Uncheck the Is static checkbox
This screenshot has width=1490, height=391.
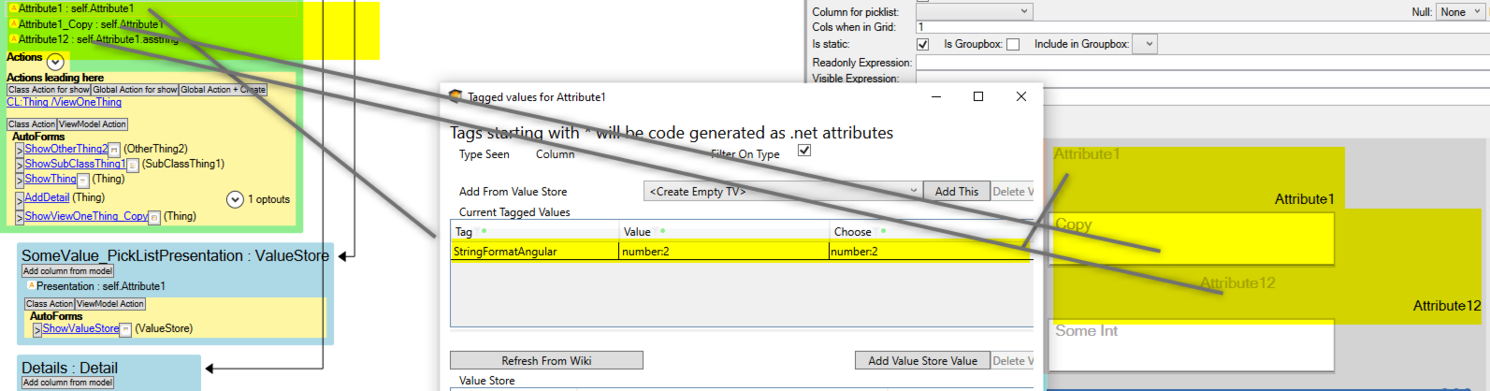pos(923,44)
